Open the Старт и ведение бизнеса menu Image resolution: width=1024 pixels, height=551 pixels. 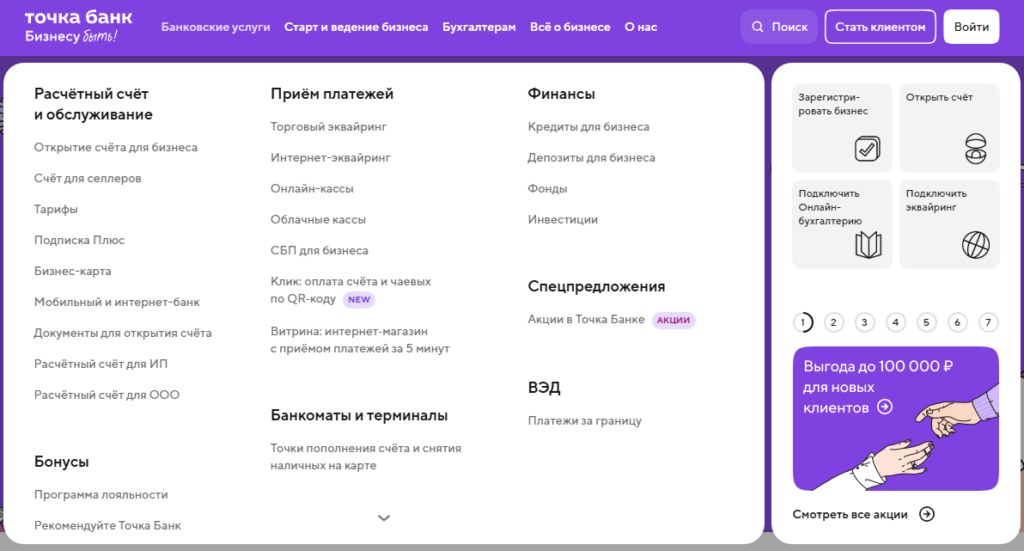coord(356,27)
